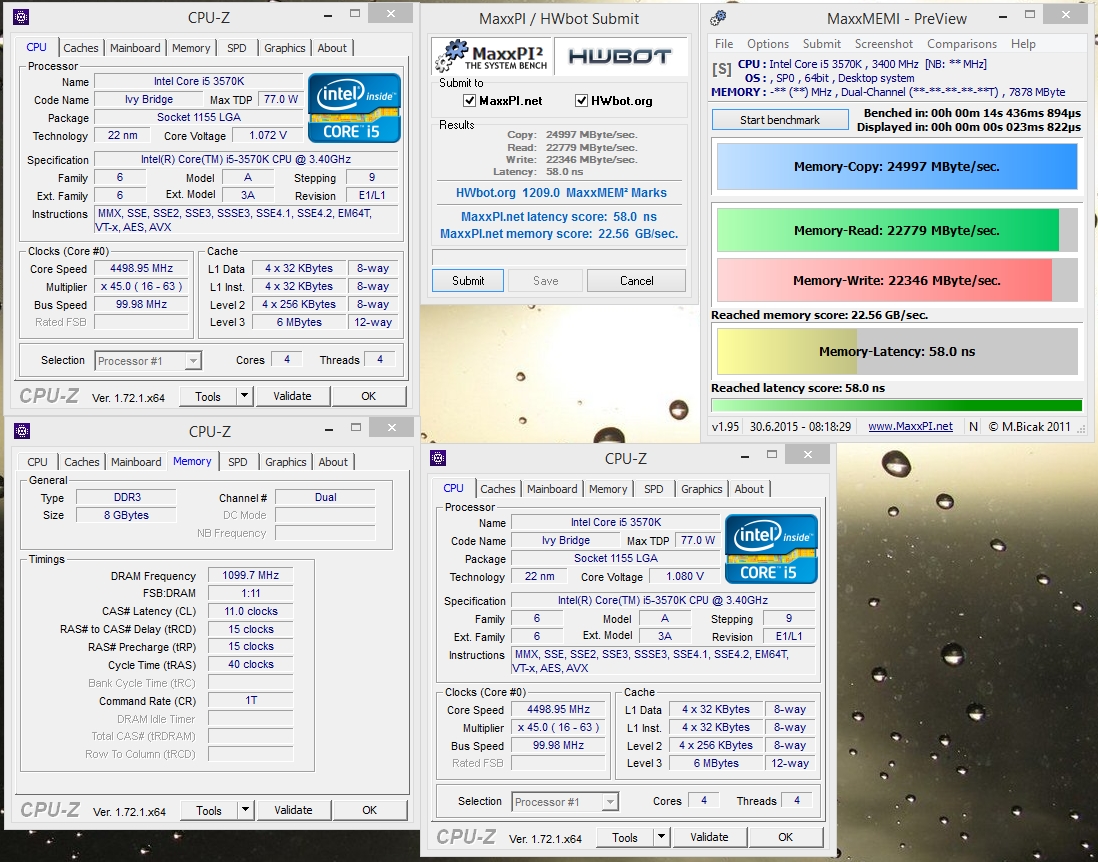Select CPU tab in the Memory CPU-Z window
This screenshot has width=1098, height=862.
(x=37, y=461)
